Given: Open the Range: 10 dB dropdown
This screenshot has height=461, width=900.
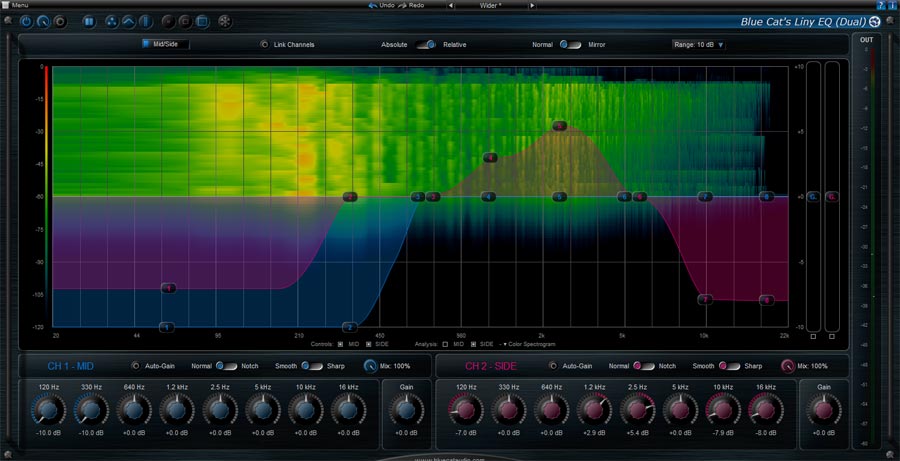Looking at the screenshot, I should tap(699, 44).
